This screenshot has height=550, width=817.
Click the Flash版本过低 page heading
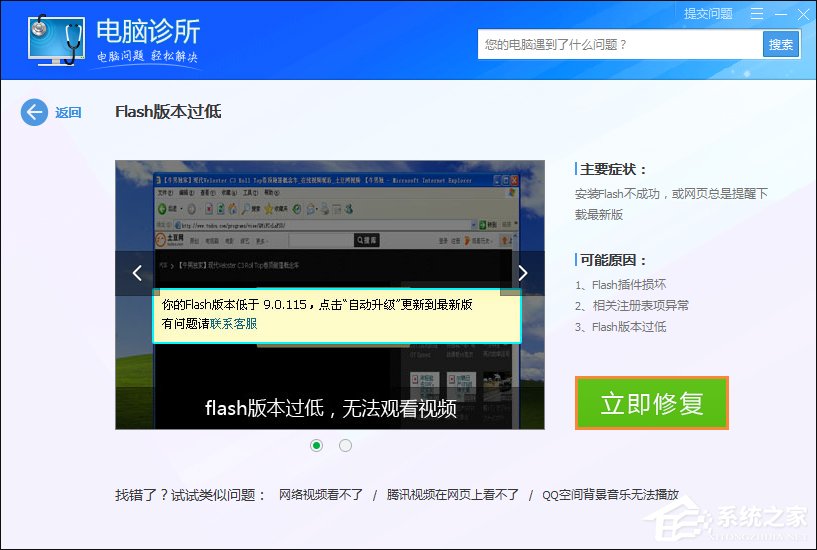(x=168, y=111)
